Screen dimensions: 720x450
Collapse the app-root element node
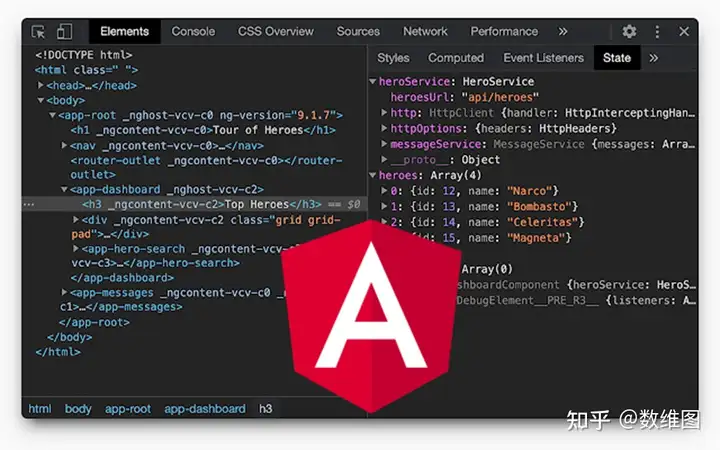(53, 115)
